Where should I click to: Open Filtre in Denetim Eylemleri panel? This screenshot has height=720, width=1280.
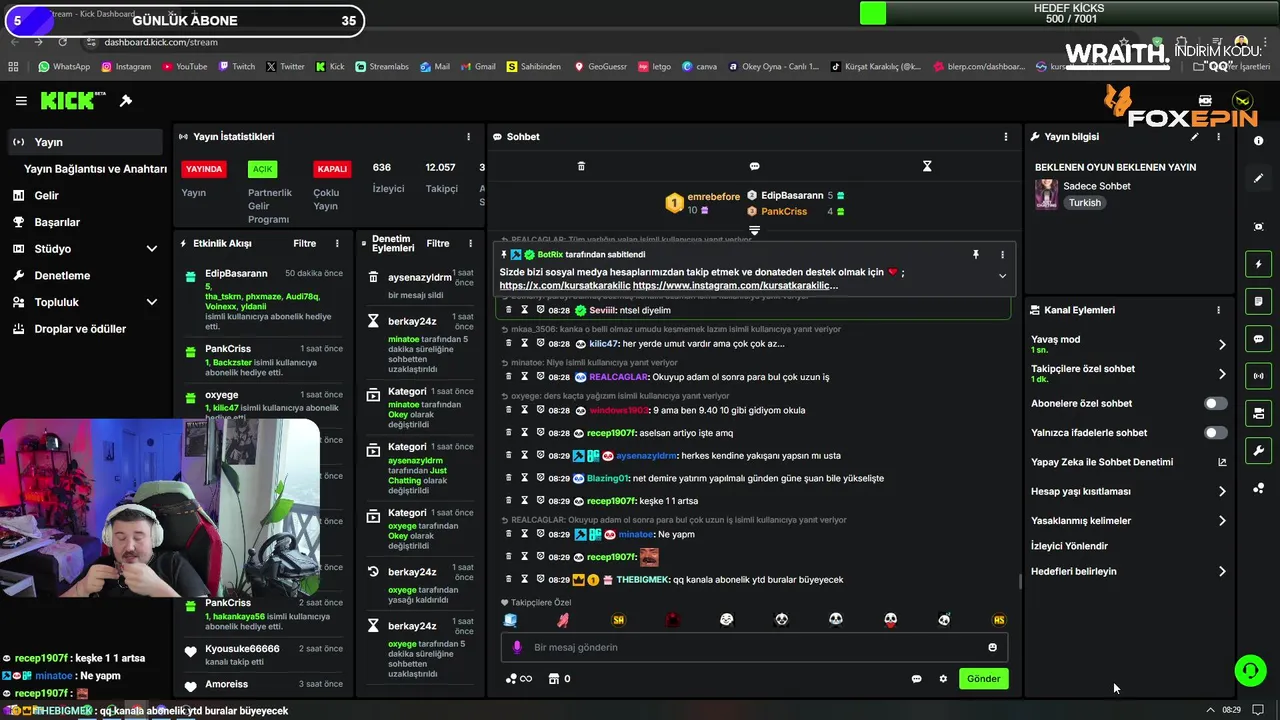point(438,243)
